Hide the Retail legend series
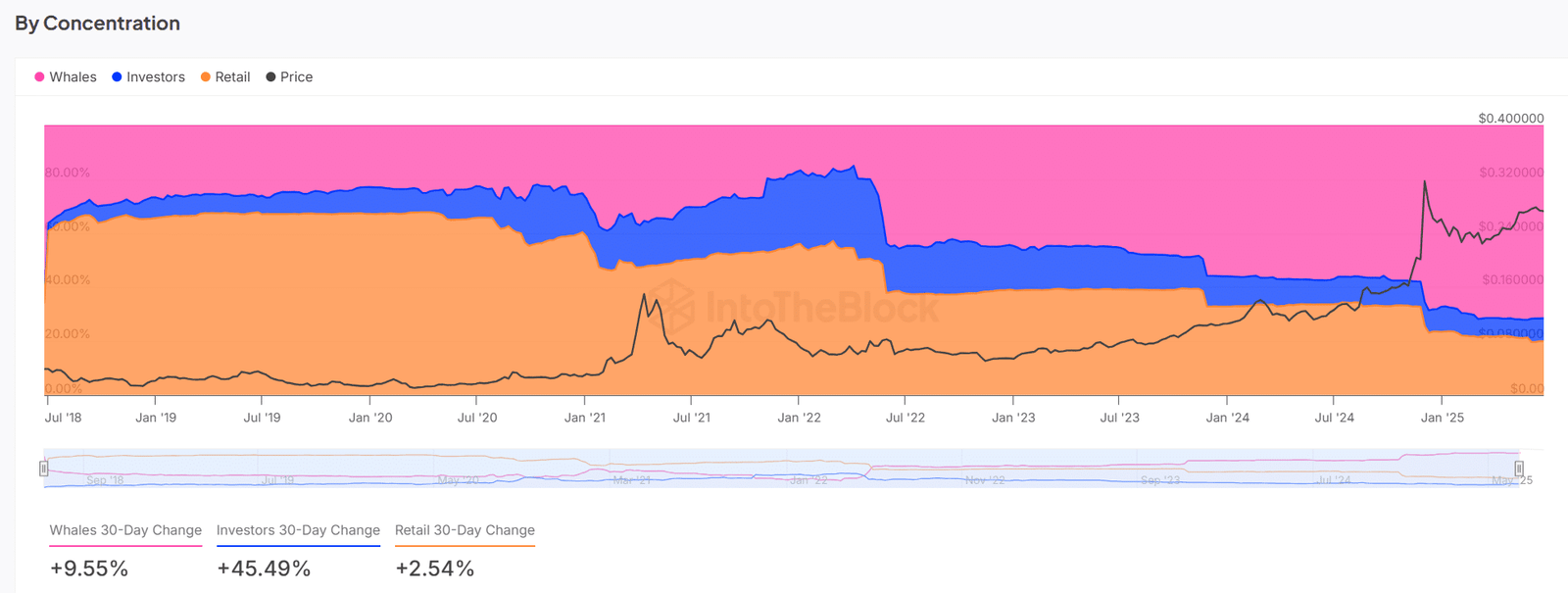This screenshot has height=593, width=1568. pos(225,76)
